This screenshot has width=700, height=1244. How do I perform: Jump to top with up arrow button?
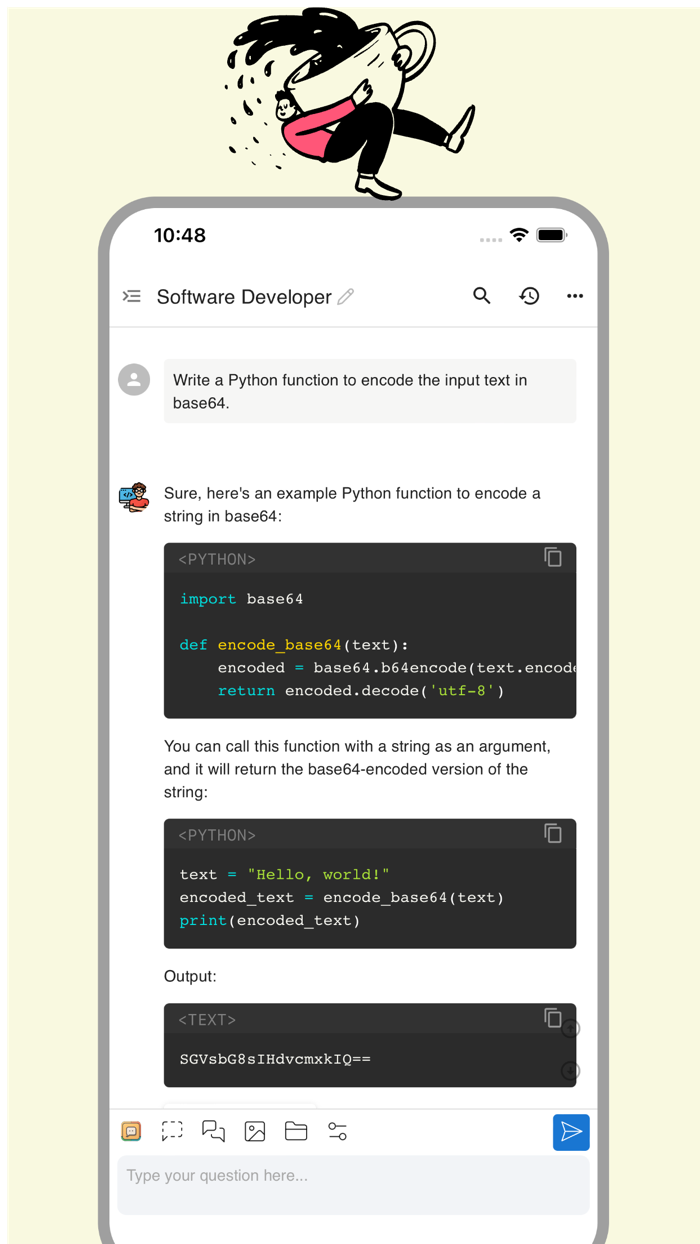[570, 1028]
